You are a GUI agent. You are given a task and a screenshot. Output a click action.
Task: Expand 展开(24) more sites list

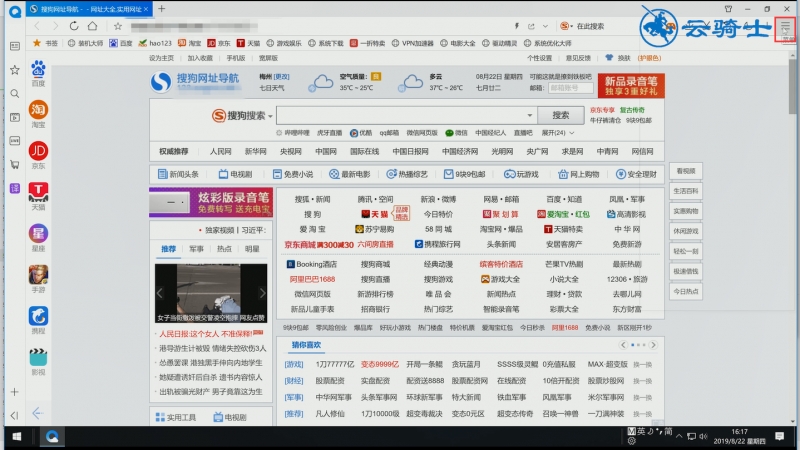click(x=557, y=133)
